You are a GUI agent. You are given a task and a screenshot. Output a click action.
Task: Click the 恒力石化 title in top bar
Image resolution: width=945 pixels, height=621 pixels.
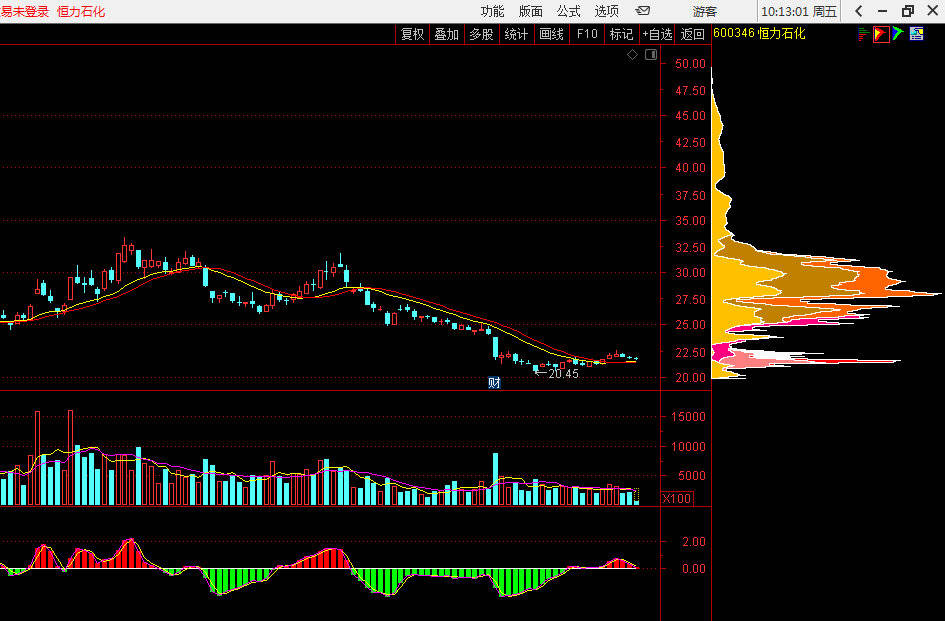[81, 11]
